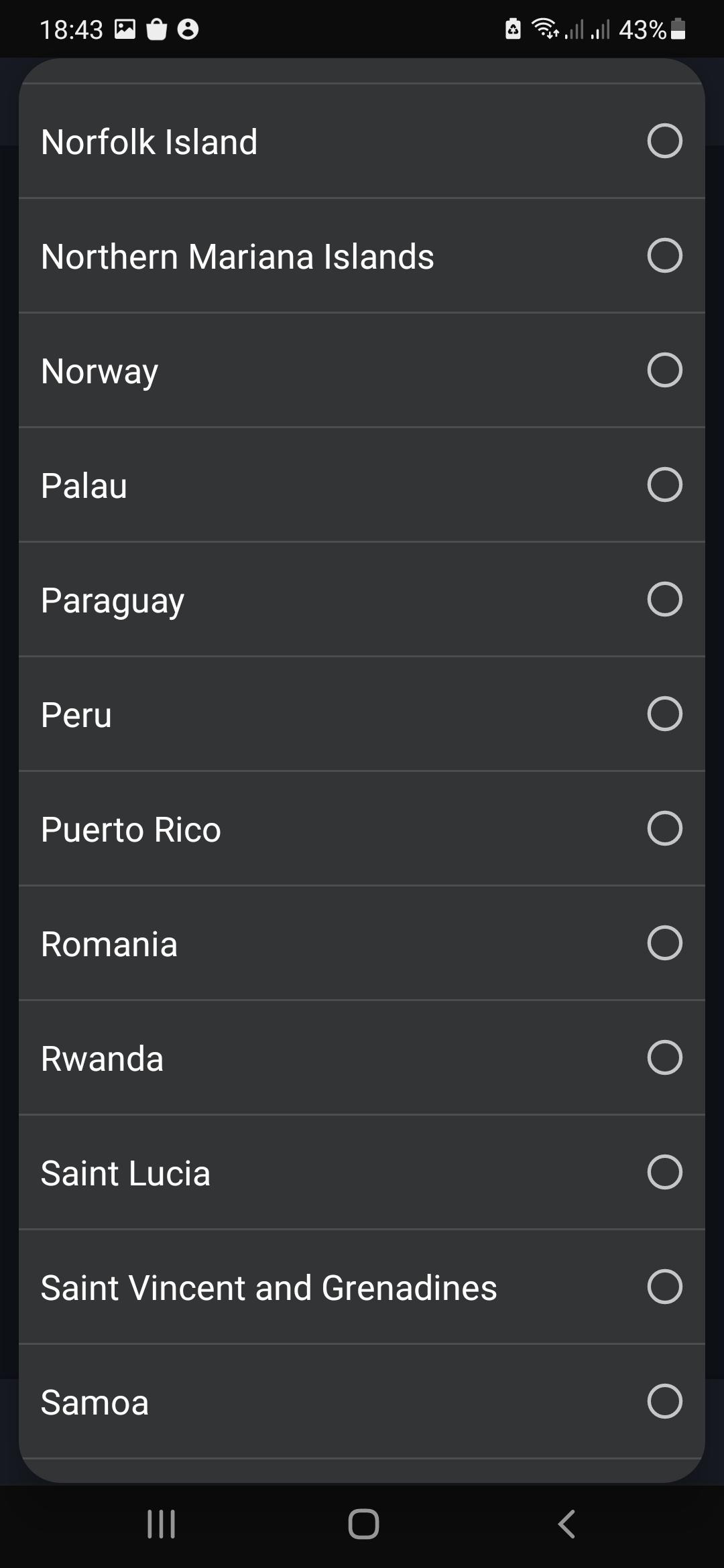
Task: Tap the Romania country label
Action: click(x=109, y=944)
